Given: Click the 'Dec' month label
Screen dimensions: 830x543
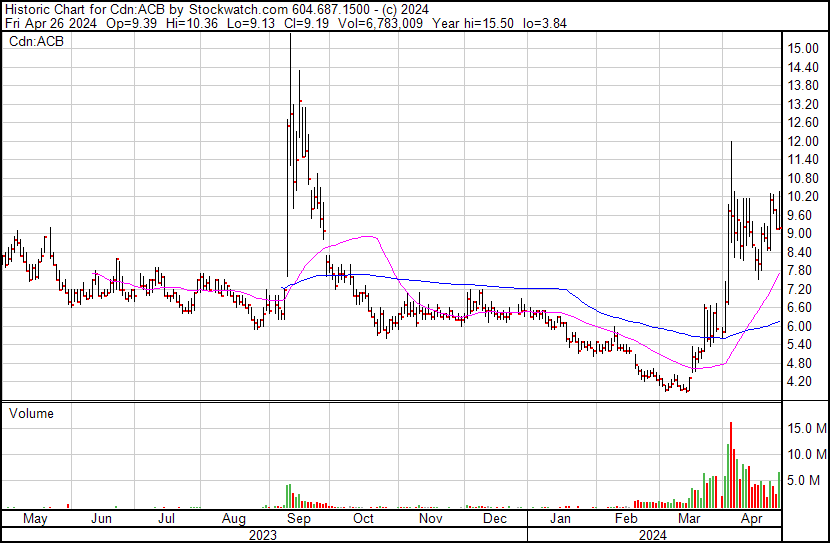Looking at the screenshot, I should coord(495,519).
